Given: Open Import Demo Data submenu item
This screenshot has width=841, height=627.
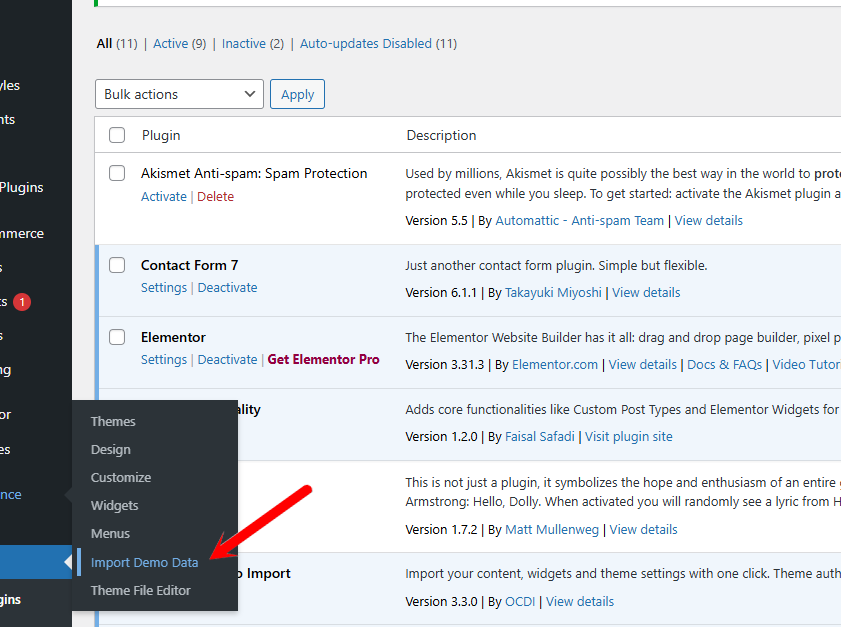Looking at the screenshot, I should (x=144, y=562).
